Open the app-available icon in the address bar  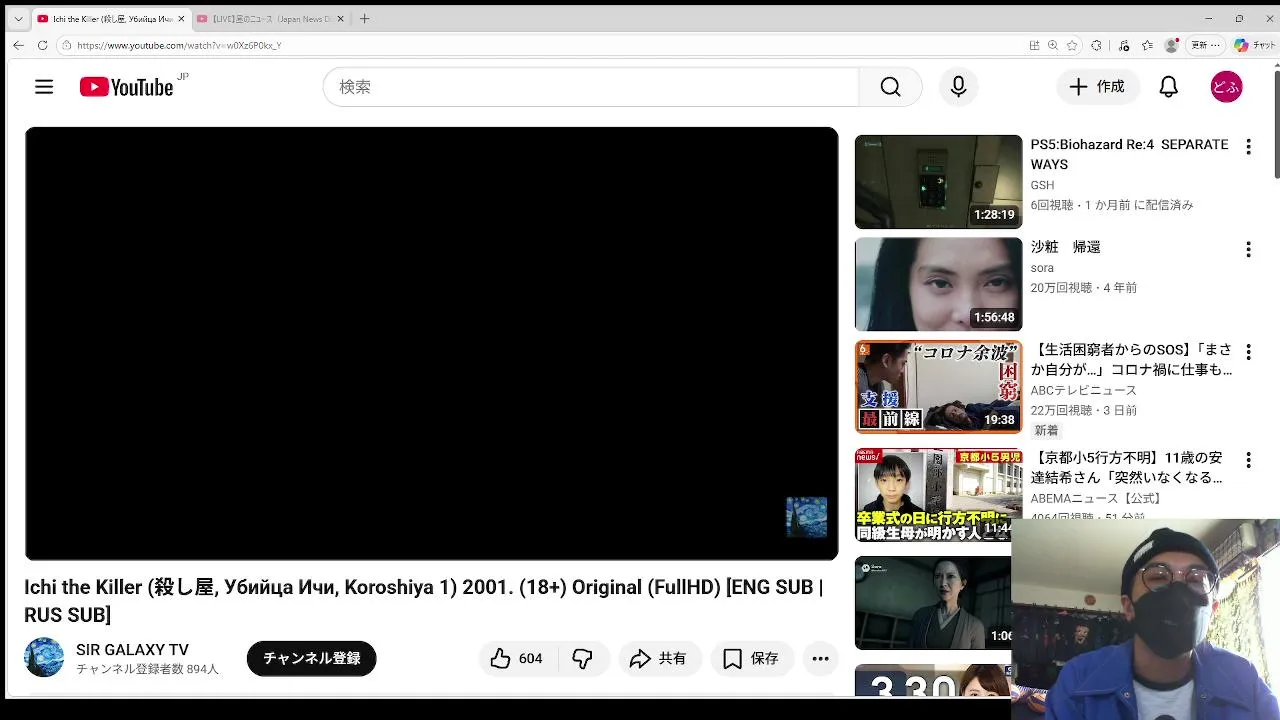pos(1034,45)
